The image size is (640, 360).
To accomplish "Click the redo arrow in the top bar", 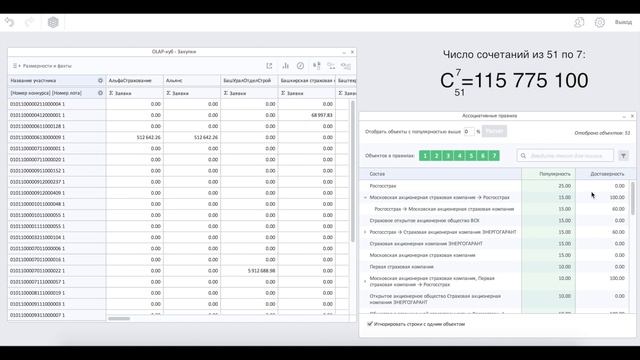I will 29,22.
